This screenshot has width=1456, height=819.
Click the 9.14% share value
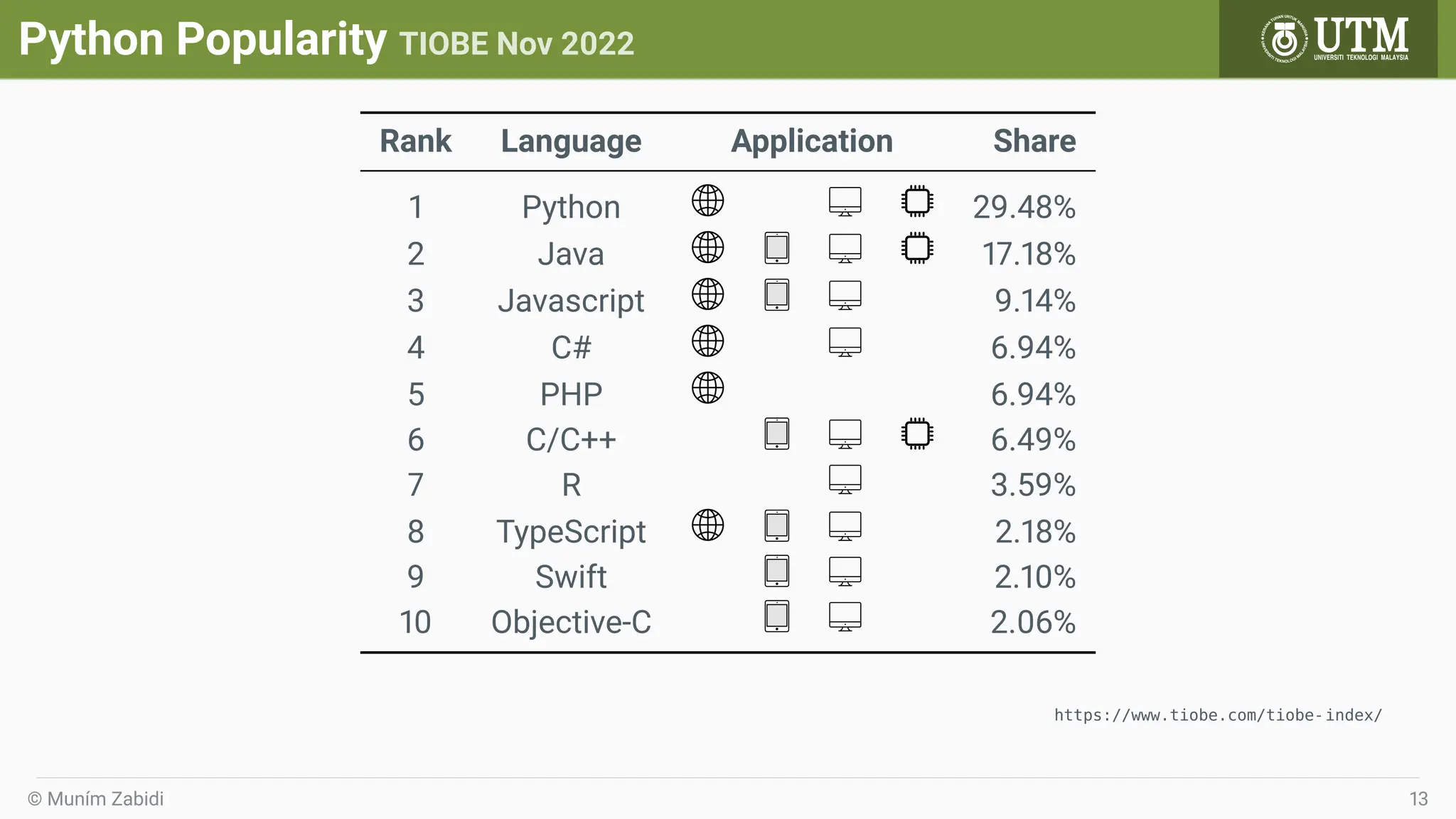click(x=1035, y=301)
